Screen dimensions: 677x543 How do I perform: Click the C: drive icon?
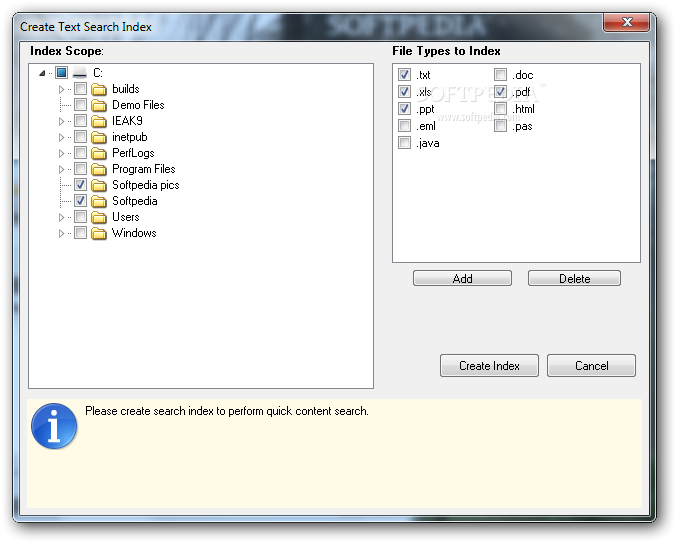[79, 73]
